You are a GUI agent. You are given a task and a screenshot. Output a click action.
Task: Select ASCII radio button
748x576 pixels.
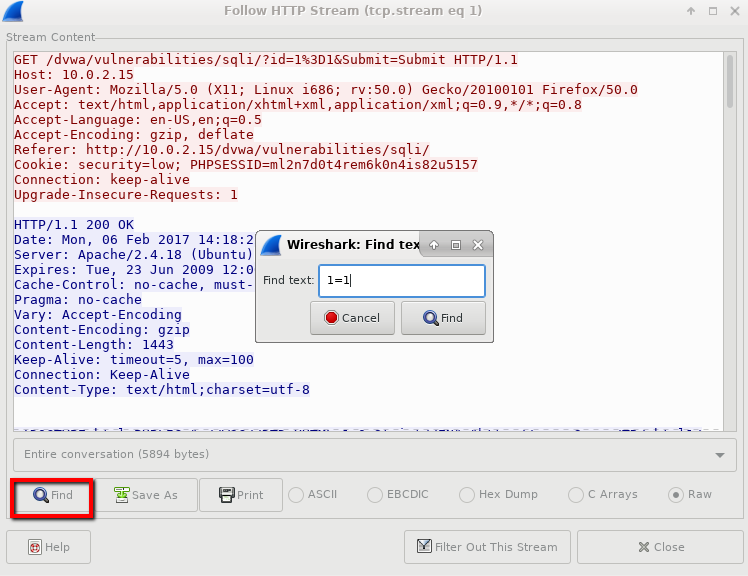[x=313, y=494]
